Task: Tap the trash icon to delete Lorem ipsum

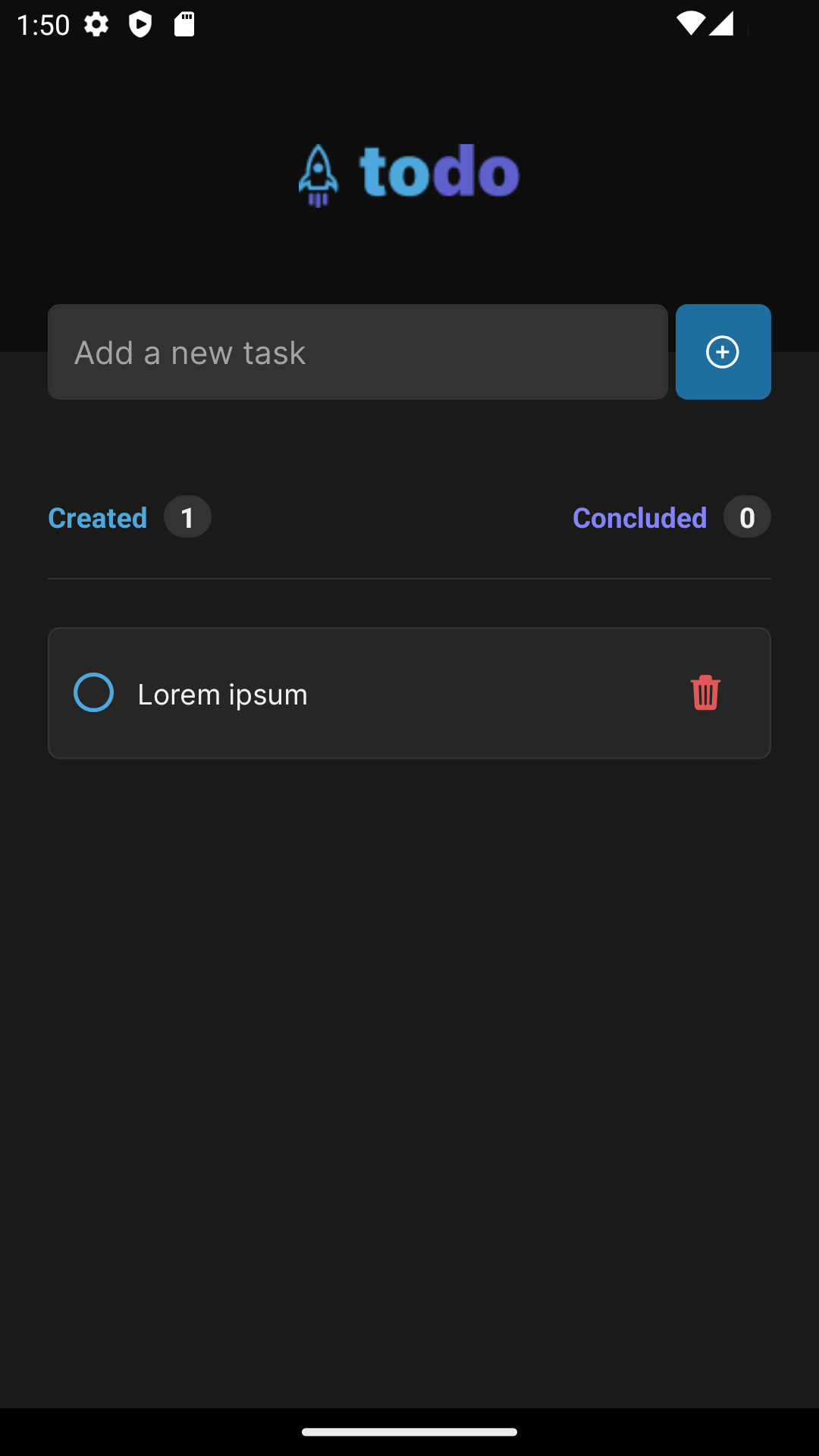Action: click(704, 692)
